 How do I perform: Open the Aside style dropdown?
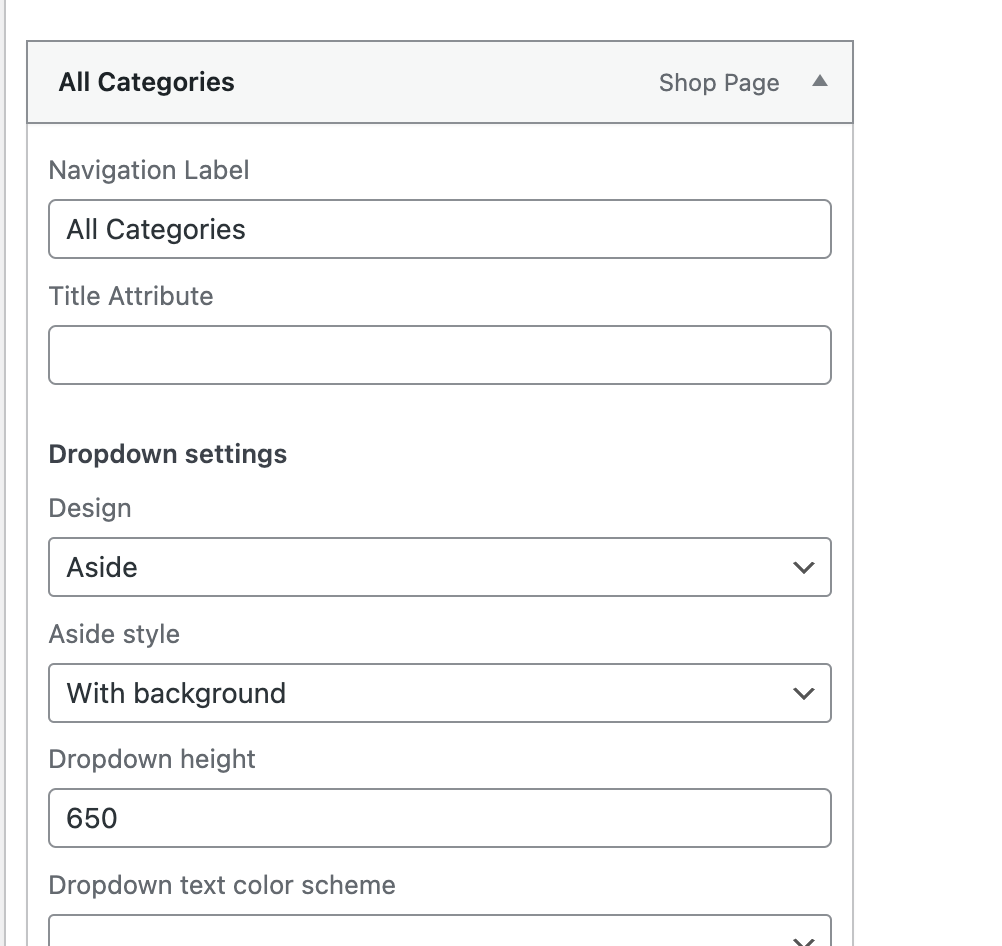[439, 693]
